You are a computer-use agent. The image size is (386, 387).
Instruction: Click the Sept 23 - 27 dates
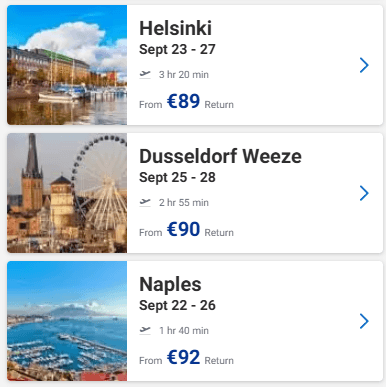tap(177, 49)
